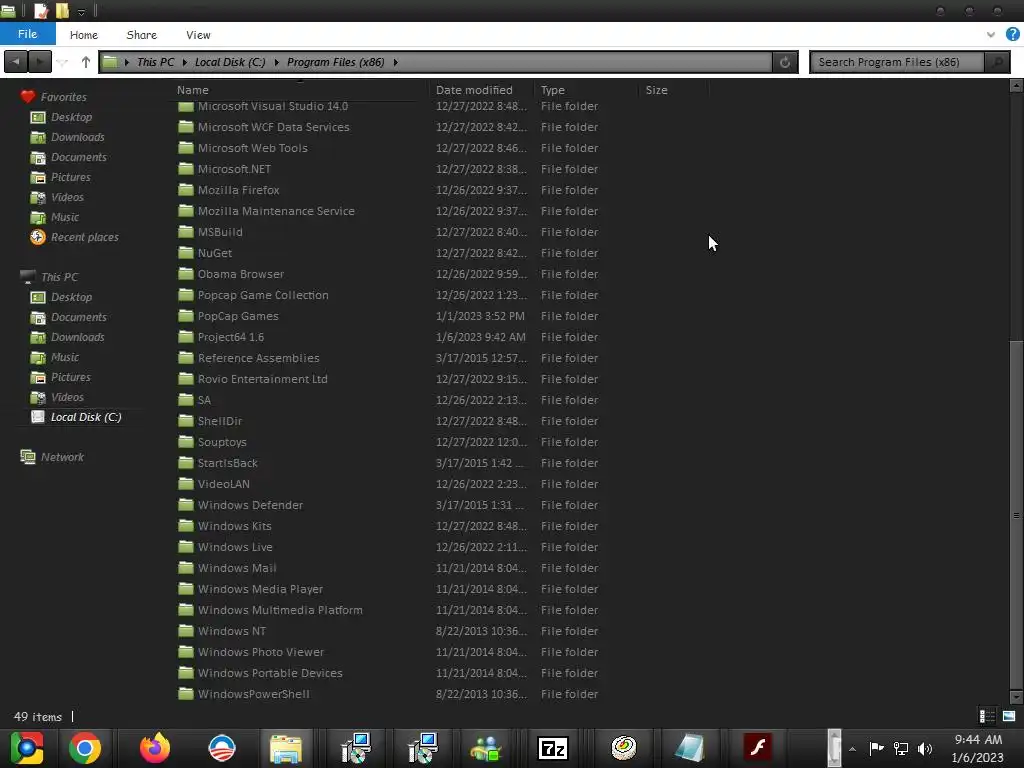Open the Start button on taskbar
1024x768 pixels.
pyautogui.click(x=27, y=748)
